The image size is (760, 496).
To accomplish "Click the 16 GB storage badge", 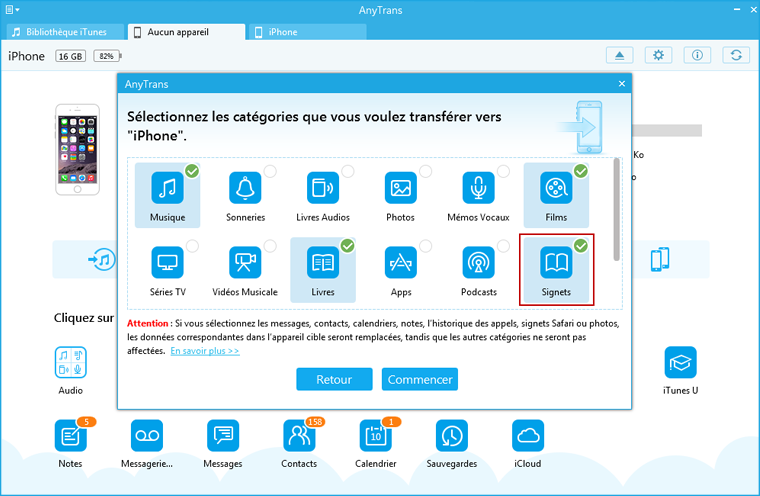I will click(70, 56).
